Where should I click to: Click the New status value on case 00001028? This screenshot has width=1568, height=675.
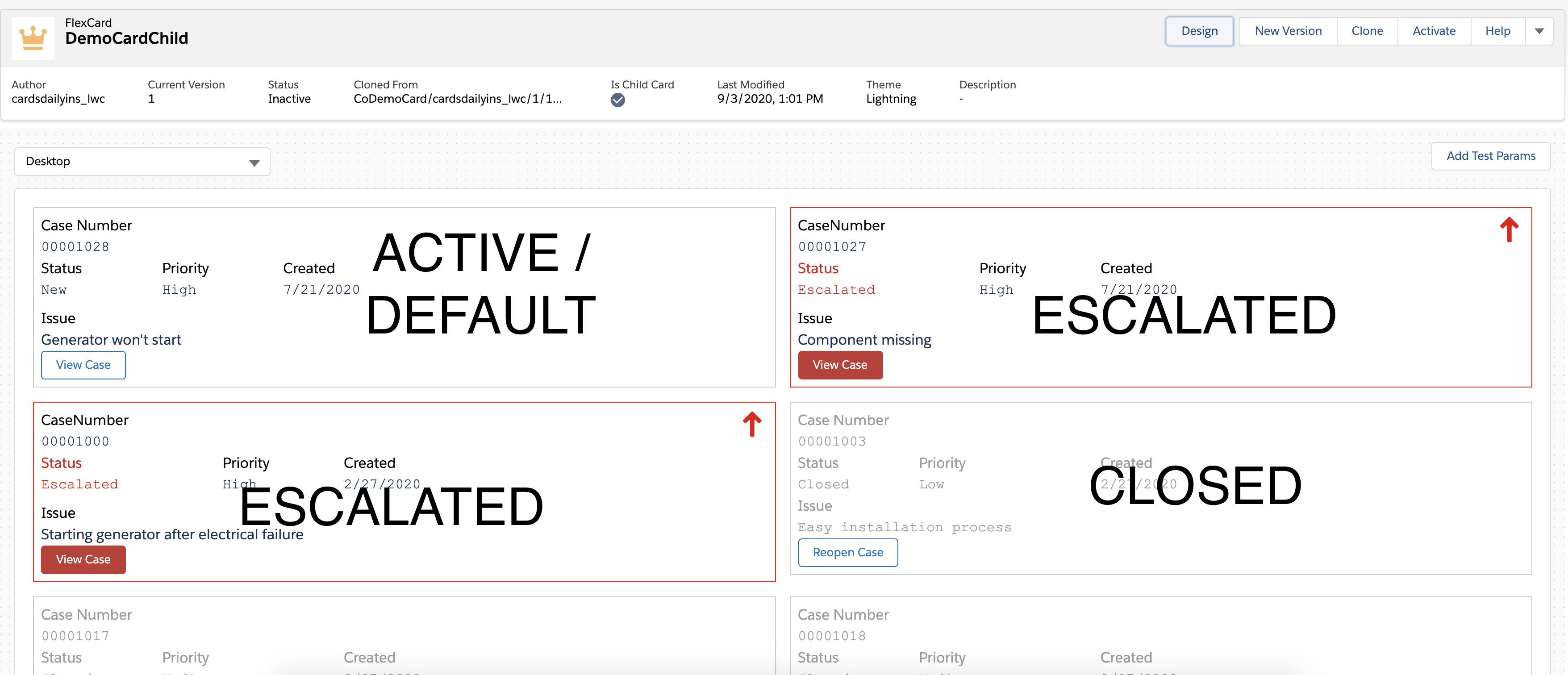click(x=54, y=290)
